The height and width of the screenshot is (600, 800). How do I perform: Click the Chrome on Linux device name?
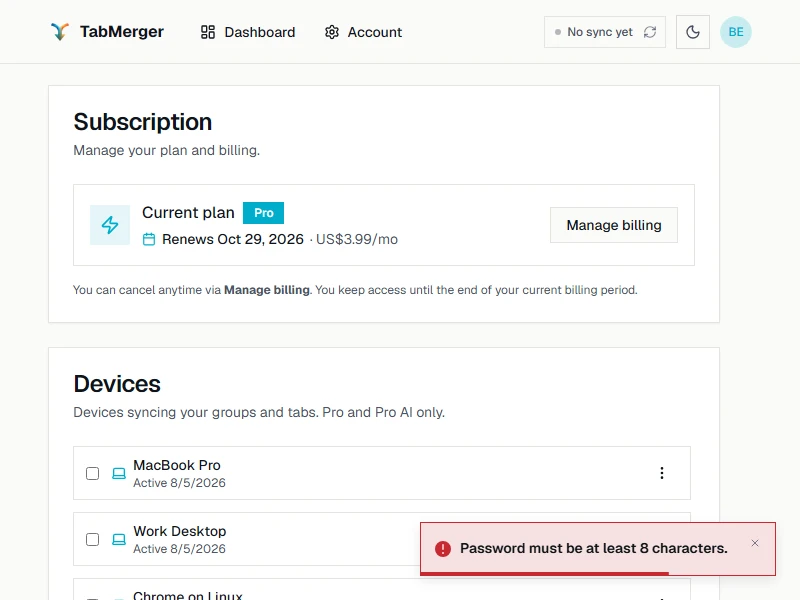[188, 595]
